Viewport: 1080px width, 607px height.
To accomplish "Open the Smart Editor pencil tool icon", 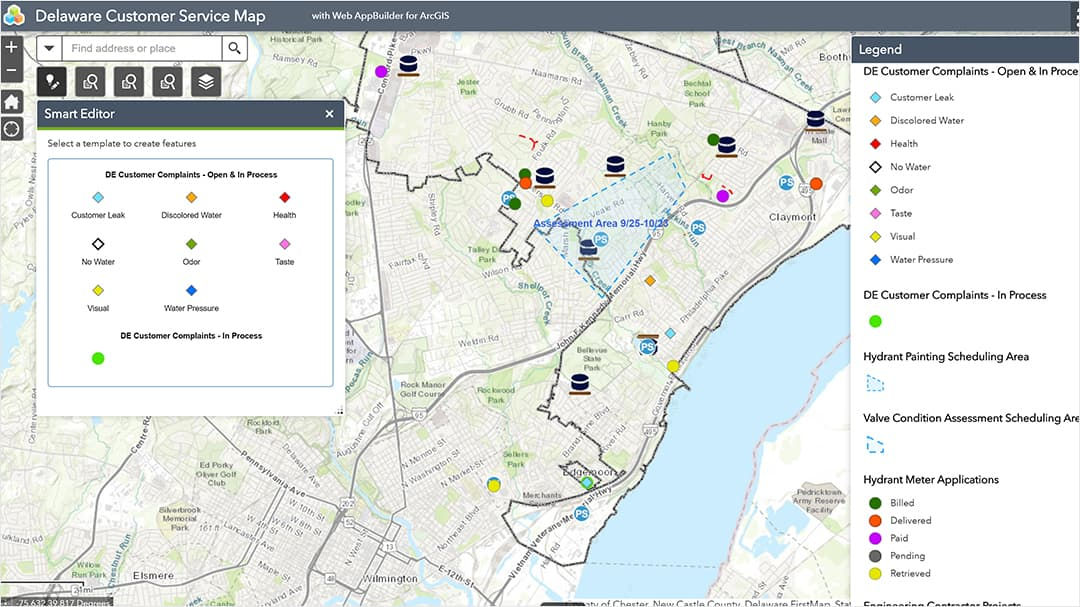I will [x=50, y=81].
